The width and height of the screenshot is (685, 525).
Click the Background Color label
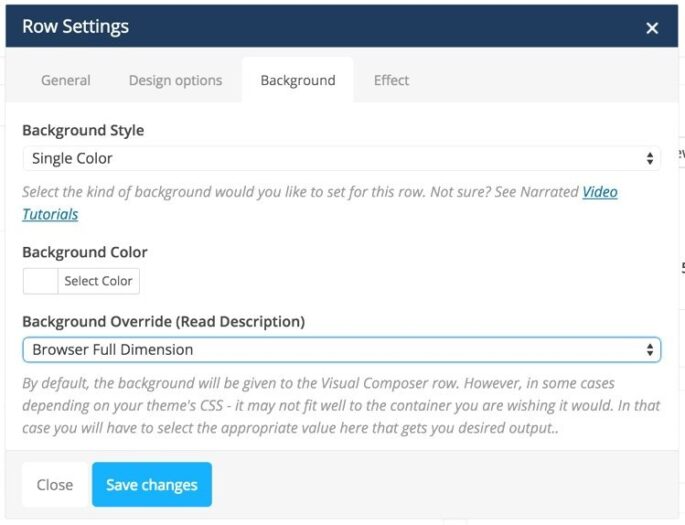[x=85, y=253]
